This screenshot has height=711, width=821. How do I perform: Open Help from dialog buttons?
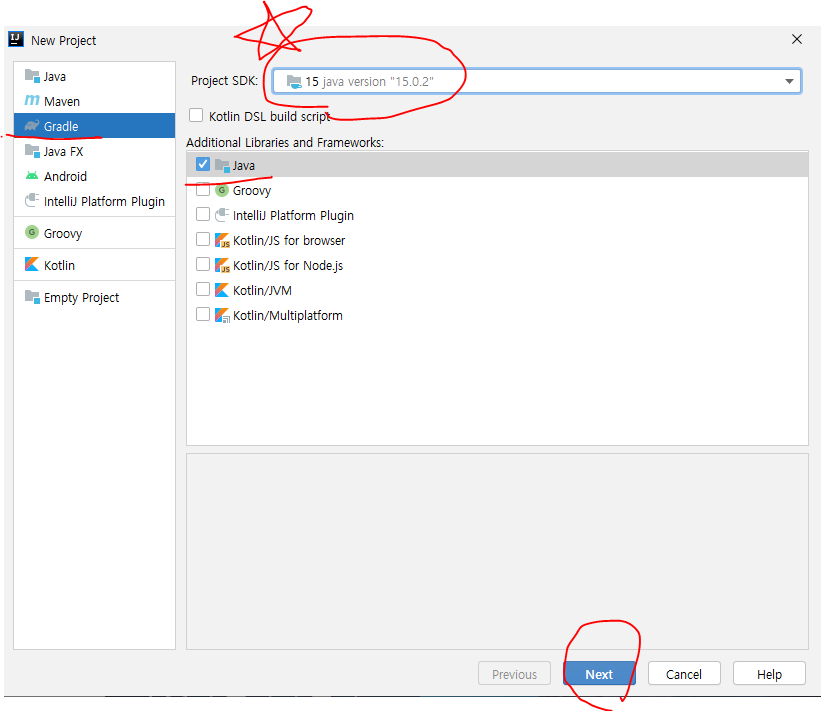[769, 674]
